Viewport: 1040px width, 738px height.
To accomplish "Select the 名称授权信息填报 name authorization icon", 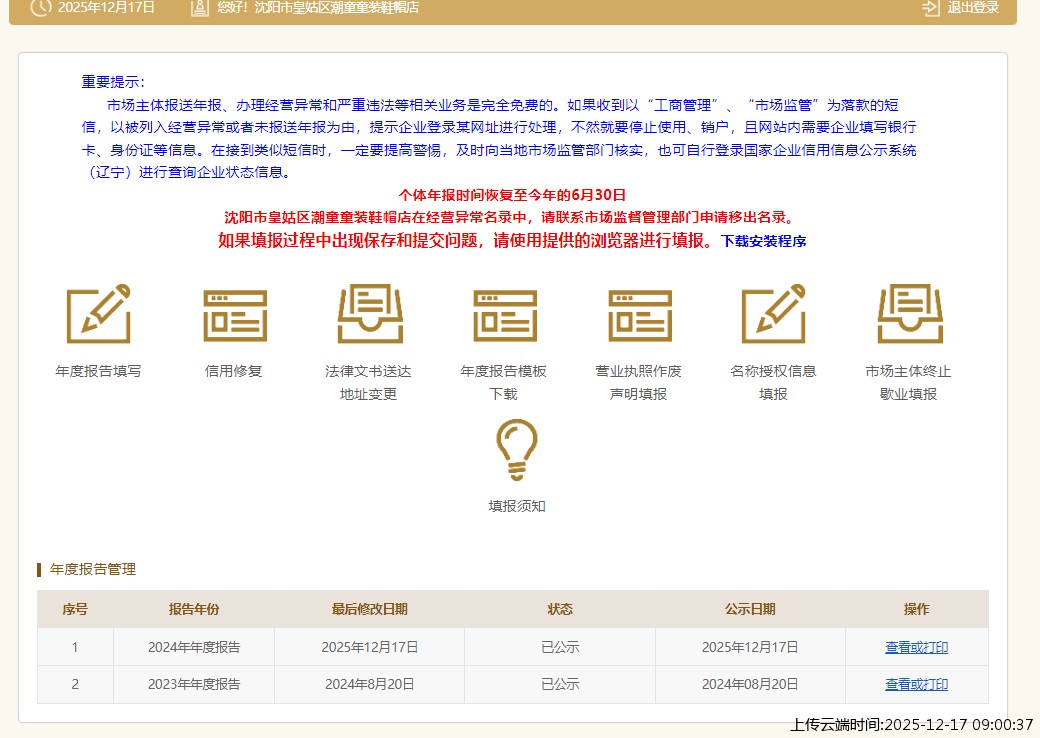I will (775, 314).
